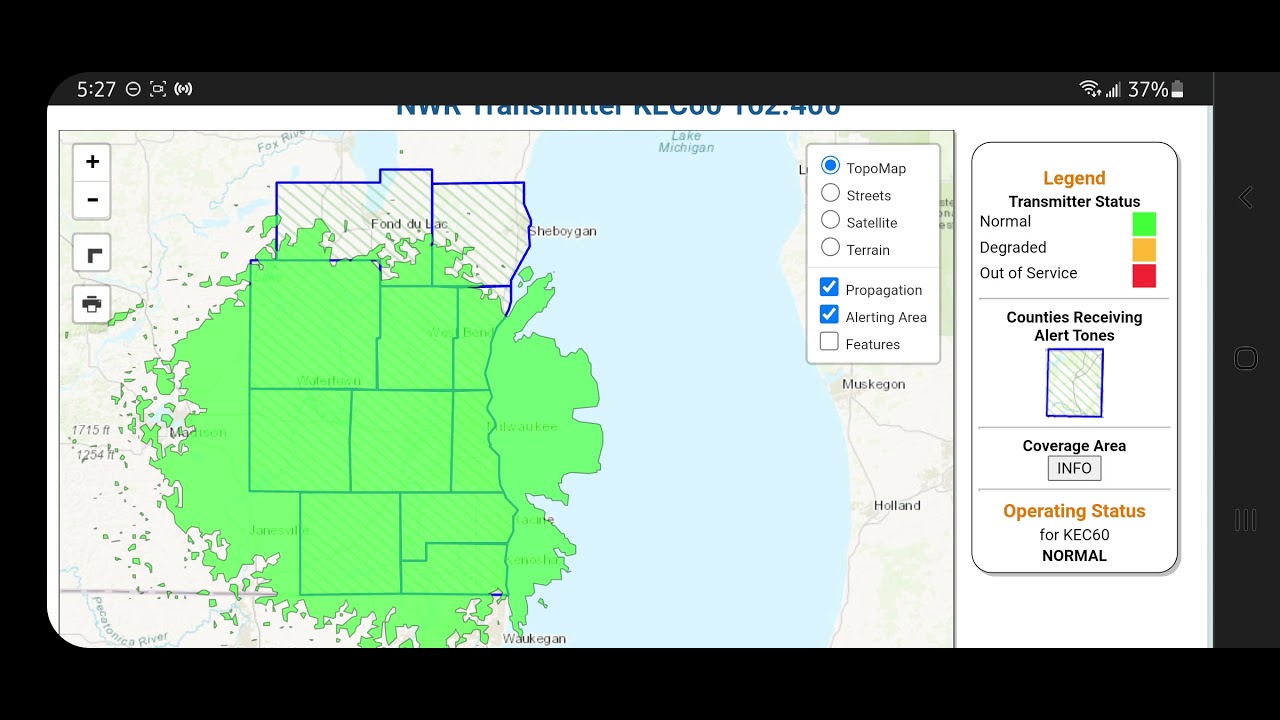Click the Muskegon map label
The image size is (1280, 720).
click(x=873, y=384)
